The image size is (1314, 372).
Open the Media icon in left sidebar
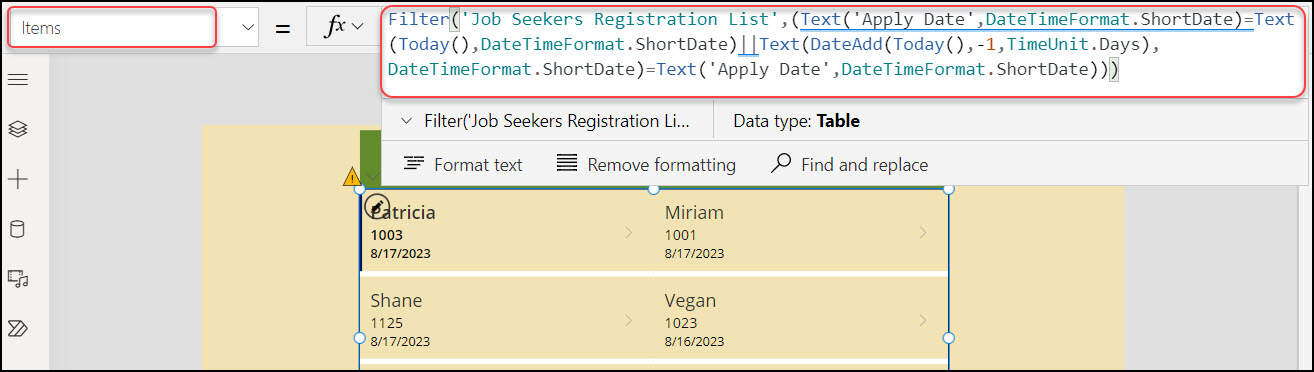pyautogui.click(x=17, y=279)
